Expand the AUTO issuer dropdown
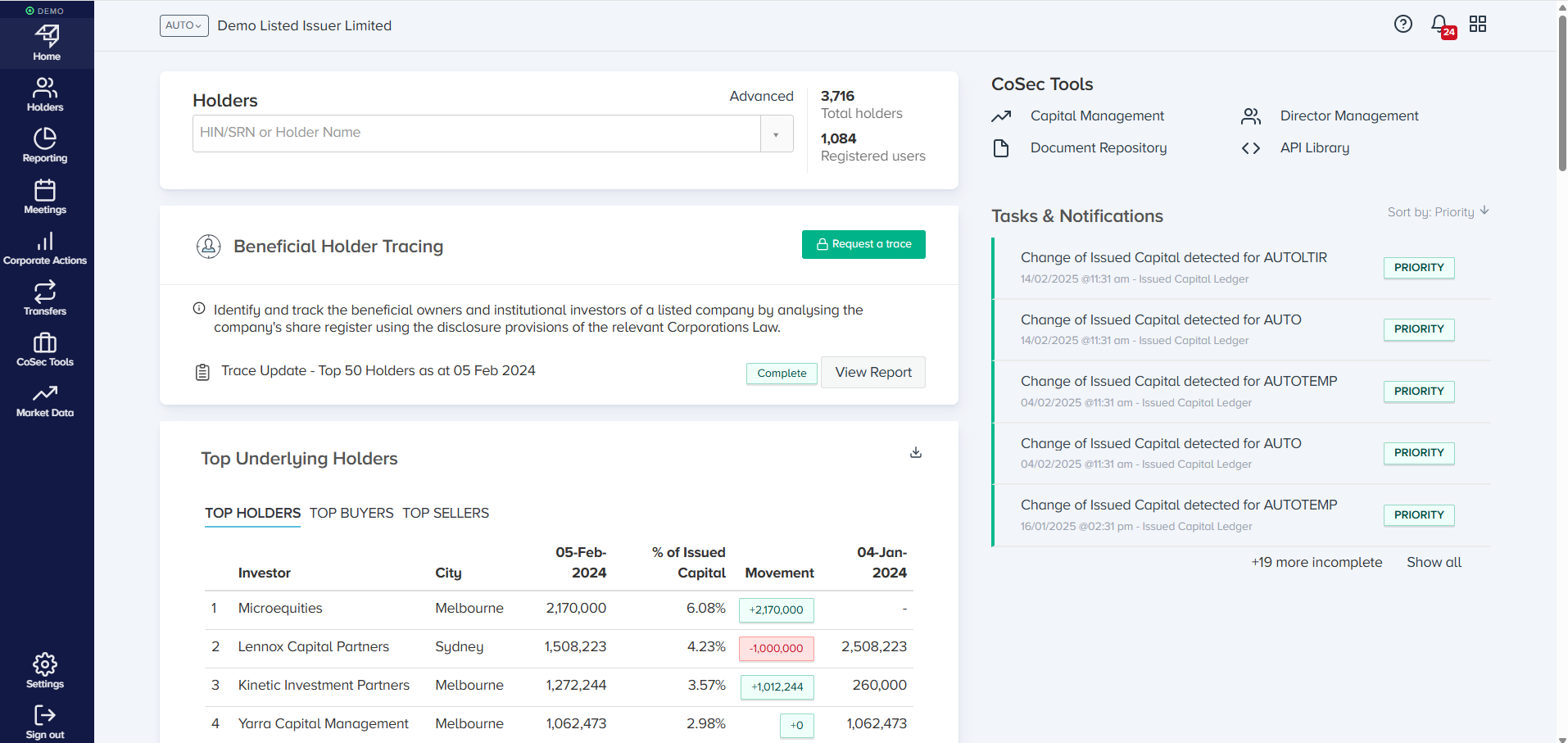The image size is (1568, 743). [184, 25]
